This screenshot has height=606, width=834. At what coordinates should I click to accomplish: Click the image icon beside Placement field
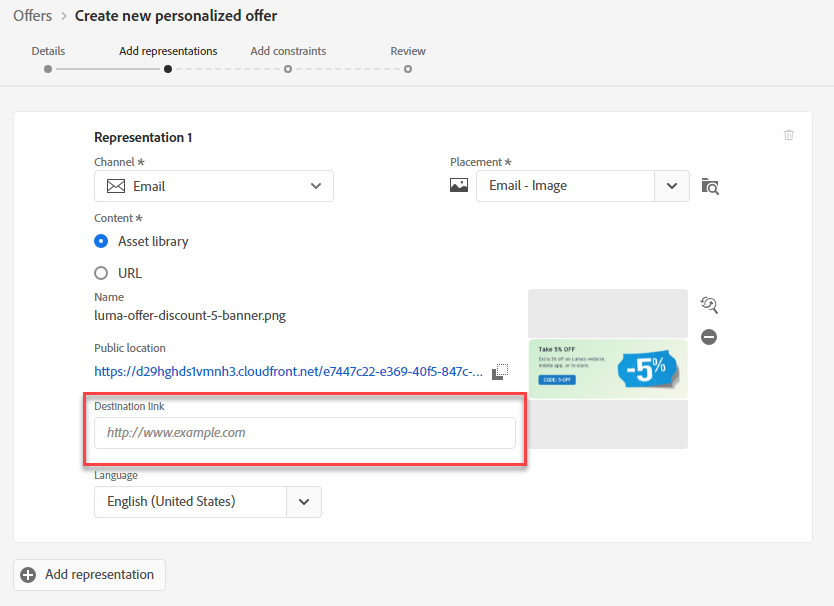pyautogui.click(x=459, y=185)
